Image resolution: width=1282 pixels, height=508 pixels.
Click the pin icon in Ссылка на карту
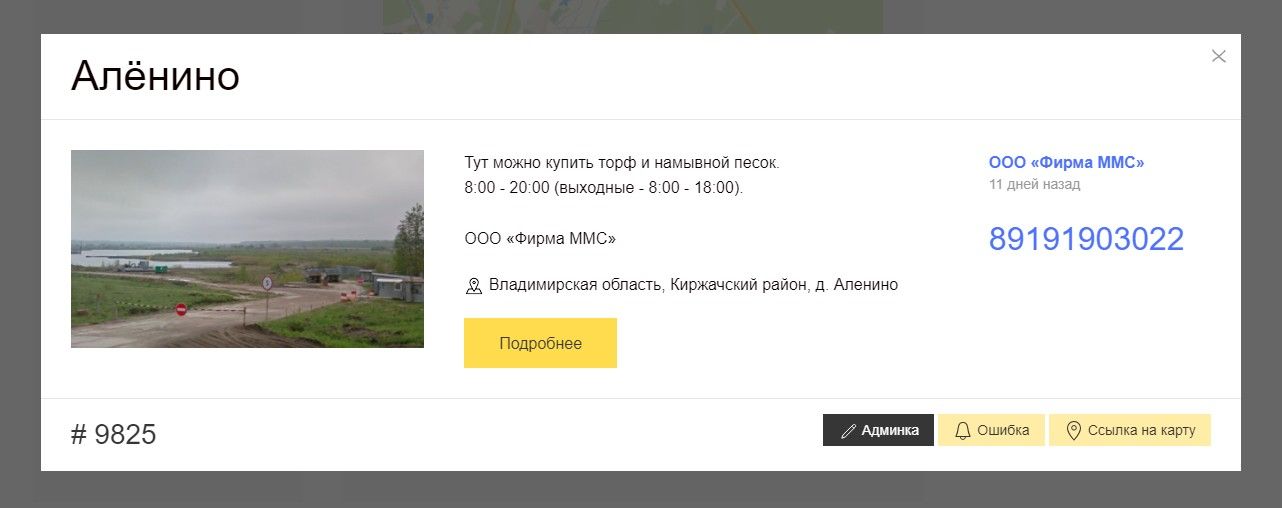click(1074, 431)
